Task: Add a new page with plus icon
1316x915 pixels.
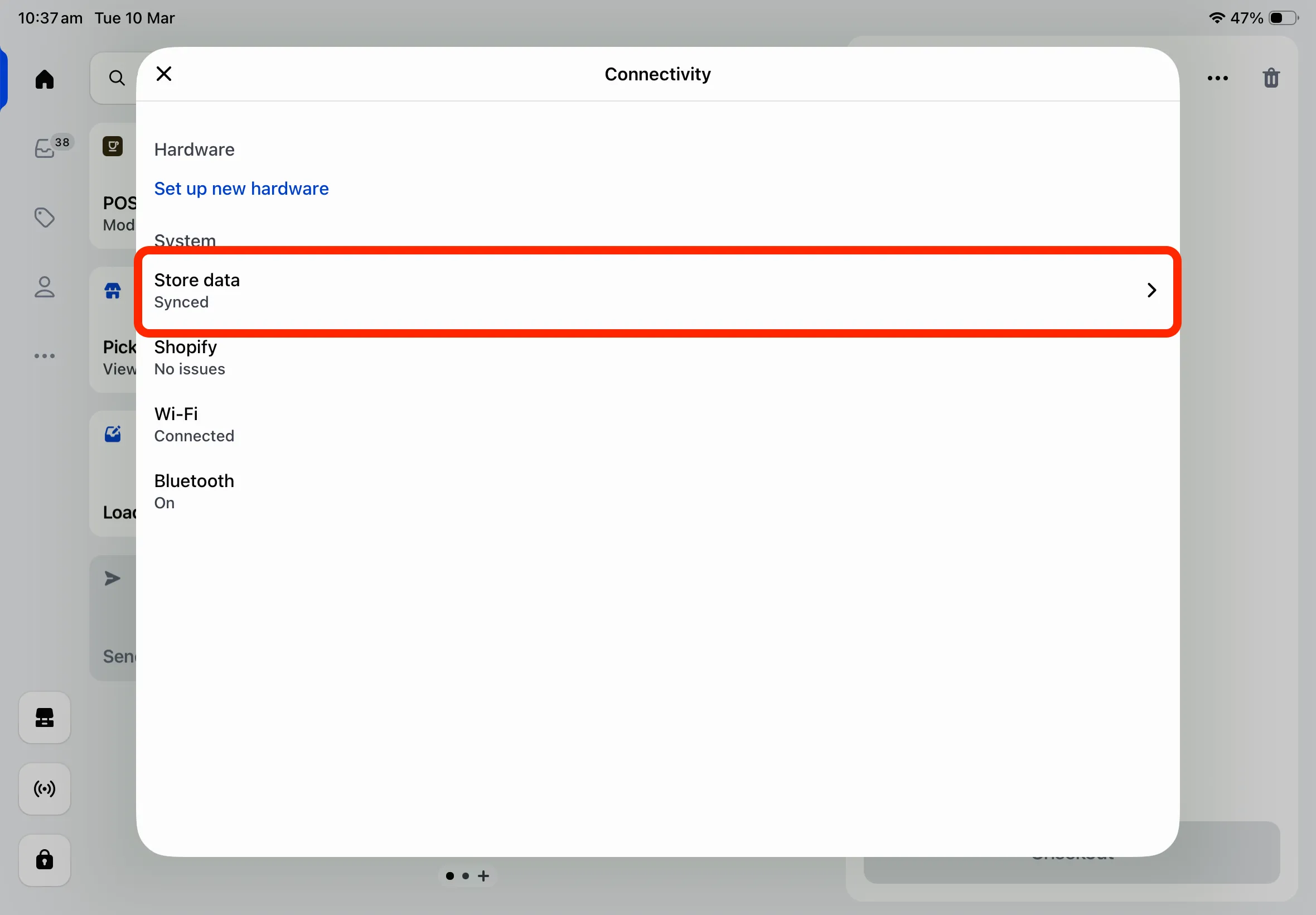Action: (483, 875)
